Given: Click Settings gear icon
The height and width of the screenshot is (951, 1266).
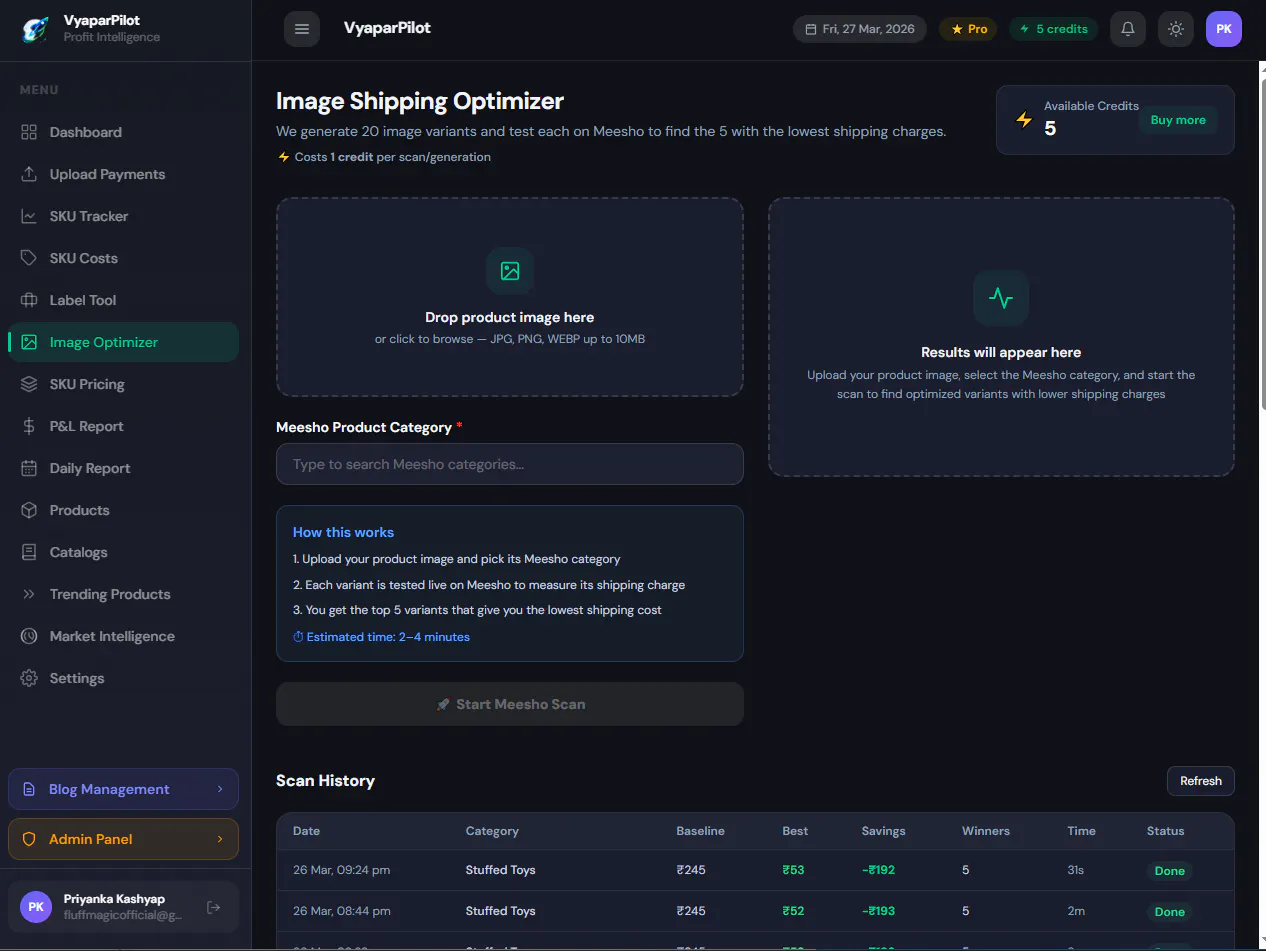Looking at the screenshot, I should tap(29, 678).
